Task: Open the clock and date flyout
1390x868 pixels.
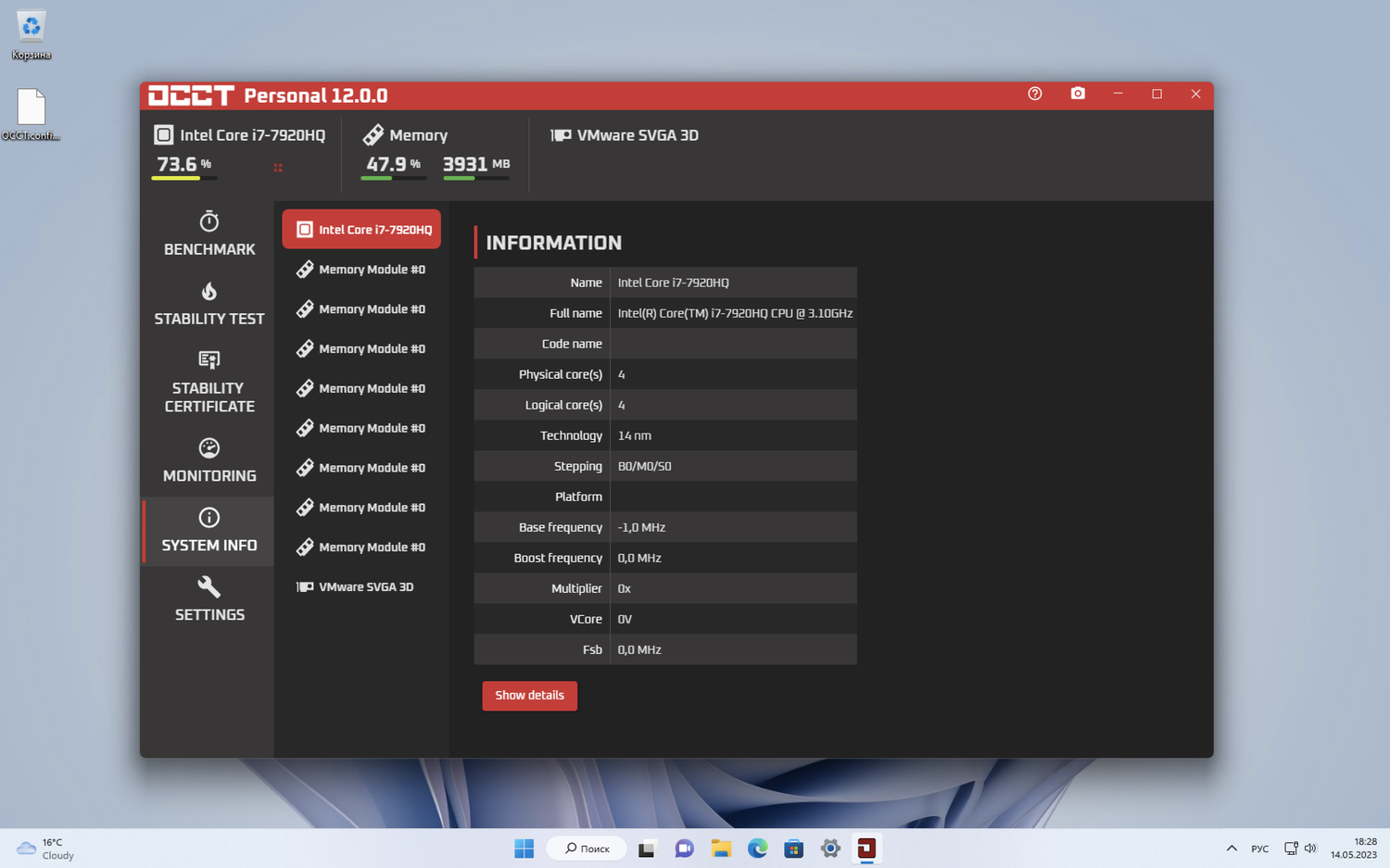Action: click(x=1354, y=849)
